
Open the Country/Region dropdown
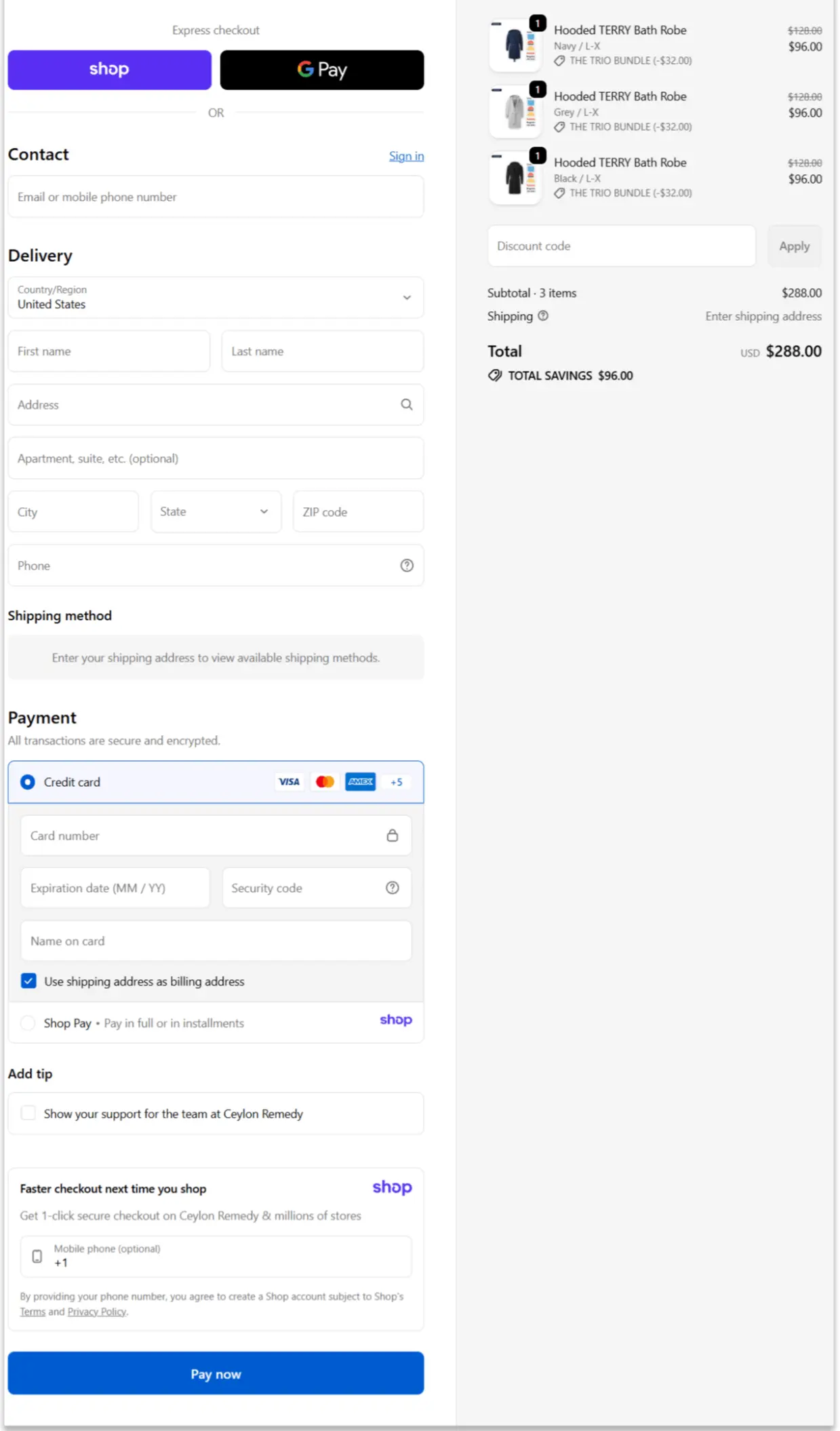[x=216, y=297]
